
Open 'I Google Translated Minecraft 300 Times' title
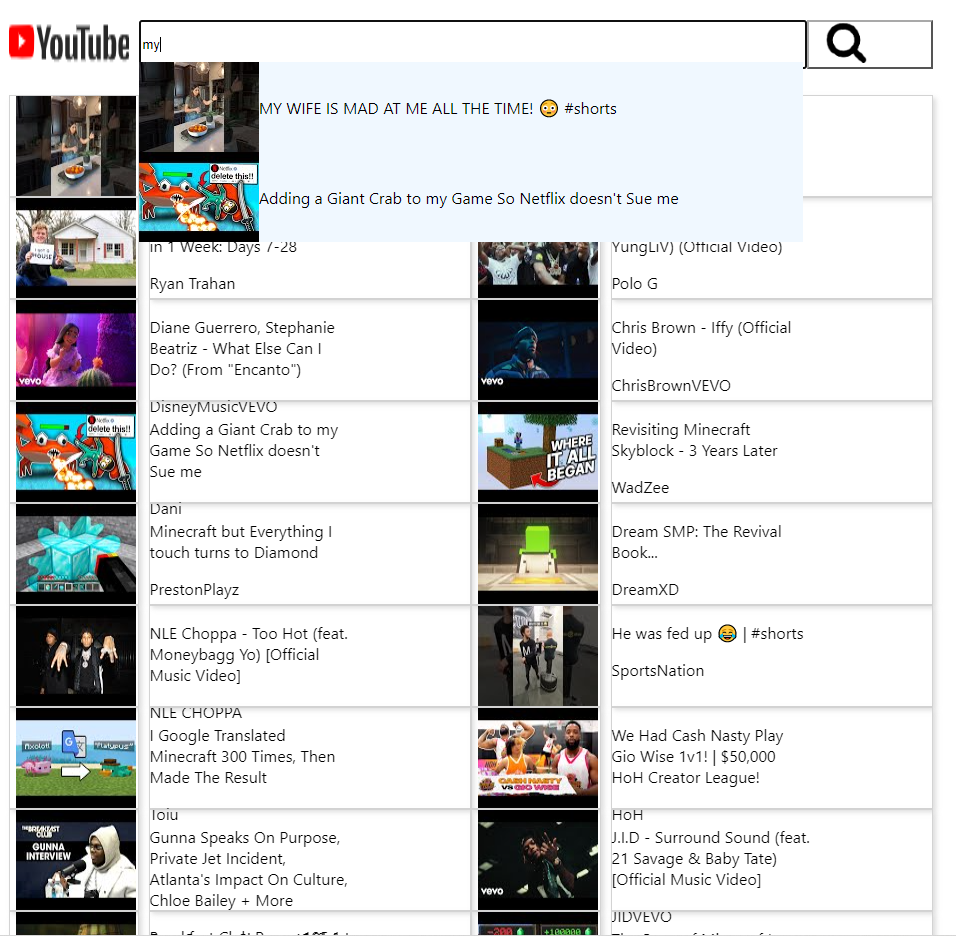click(243, 757)
